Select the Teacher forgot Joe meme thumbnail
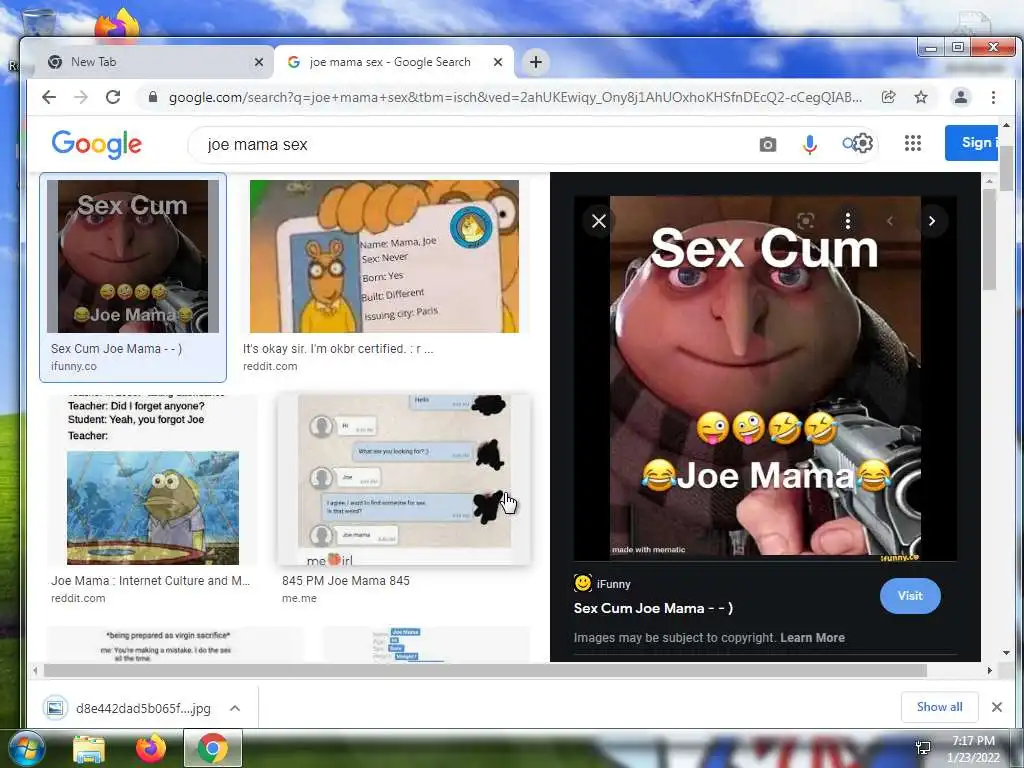The height and width of the screenshot is (768, 1024). pyautogui.click(x=153, y=479)
